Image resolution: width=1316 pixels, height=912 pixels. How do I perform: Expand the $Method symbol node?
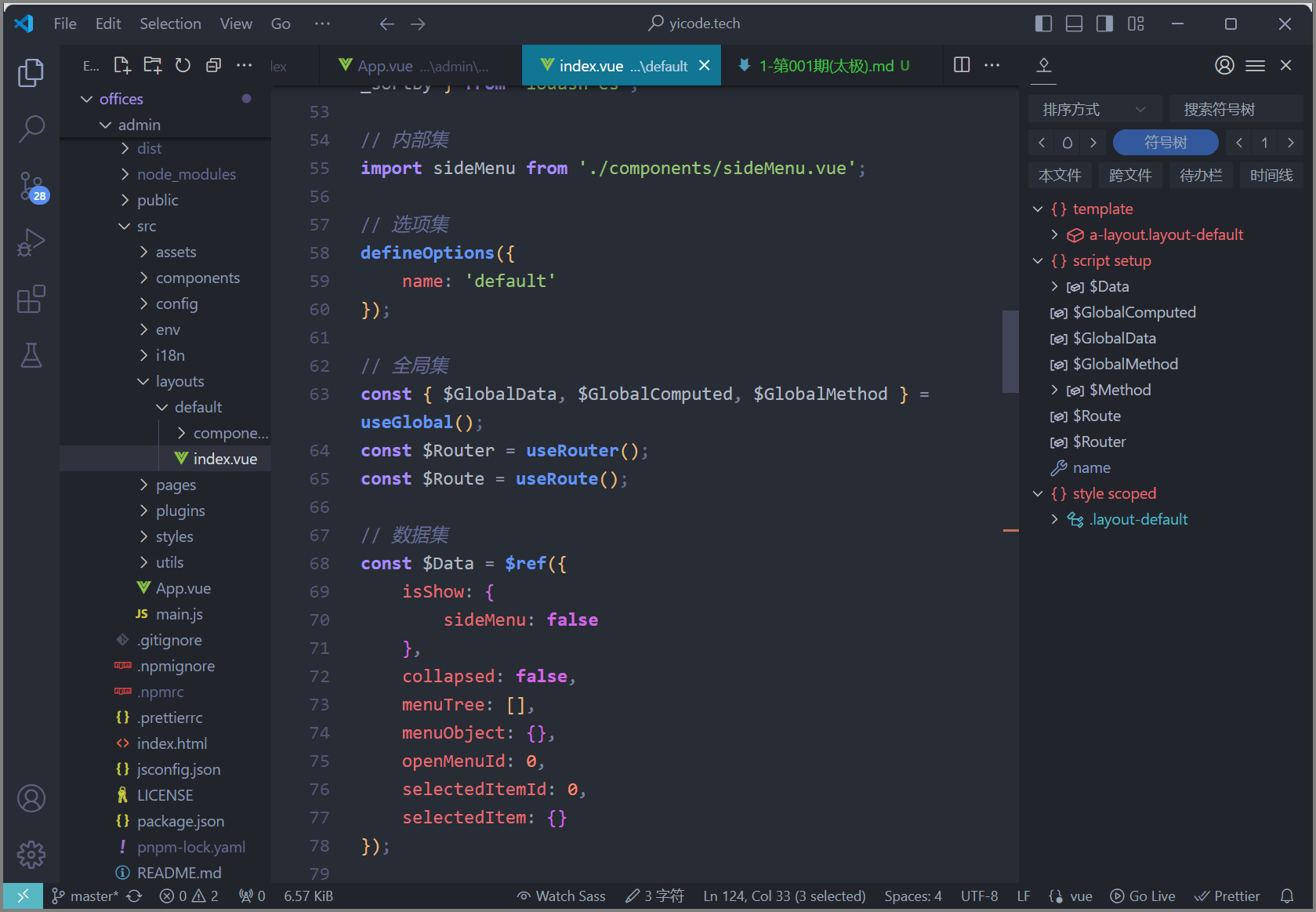1054,390
